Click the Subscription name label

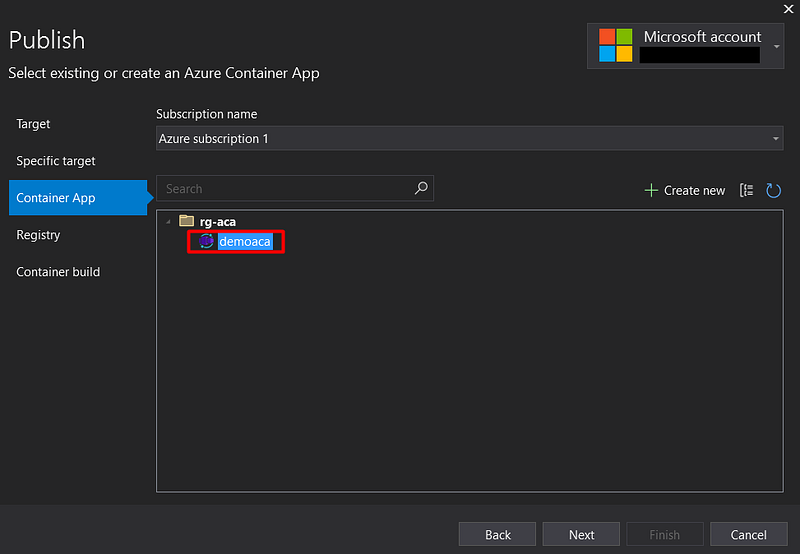(x=207, y=114)
